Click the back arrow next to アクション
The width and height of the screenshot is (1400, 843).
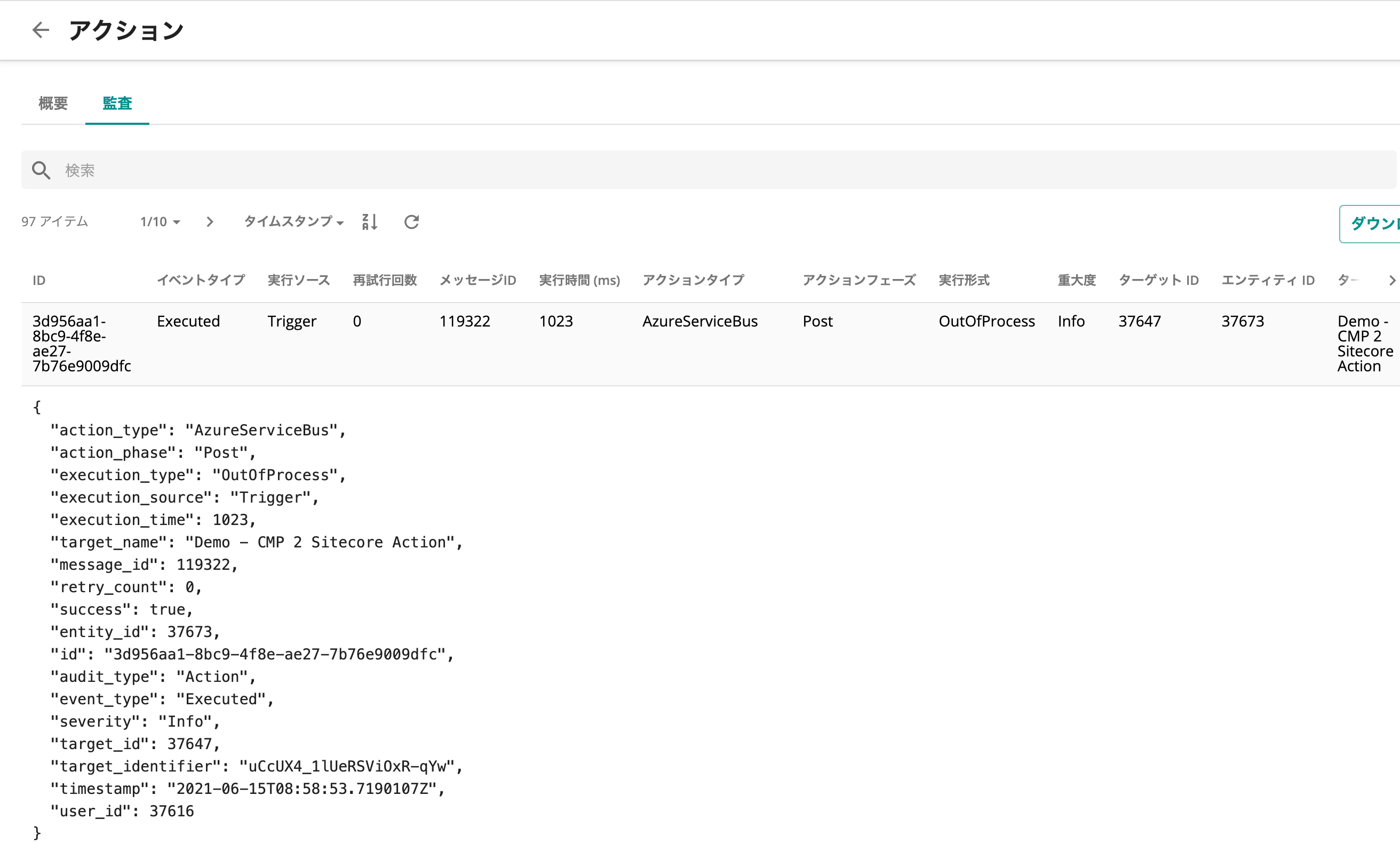(41, 30)
